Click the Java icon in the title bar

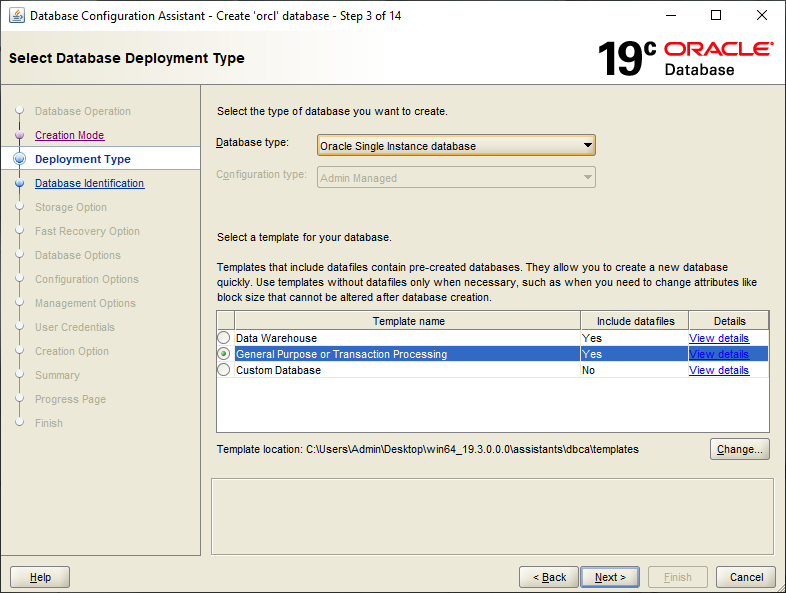click(x=15, y=15)
